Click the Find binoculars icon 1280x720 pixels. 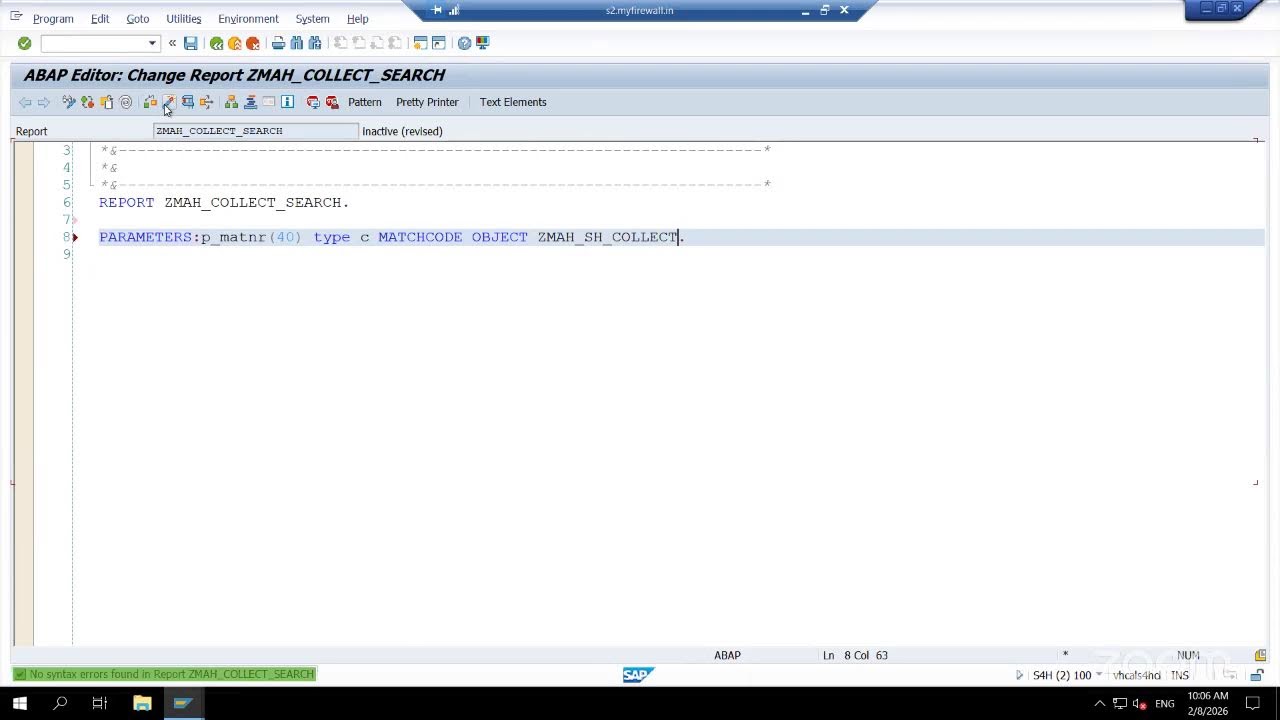(x=297, y=43)
